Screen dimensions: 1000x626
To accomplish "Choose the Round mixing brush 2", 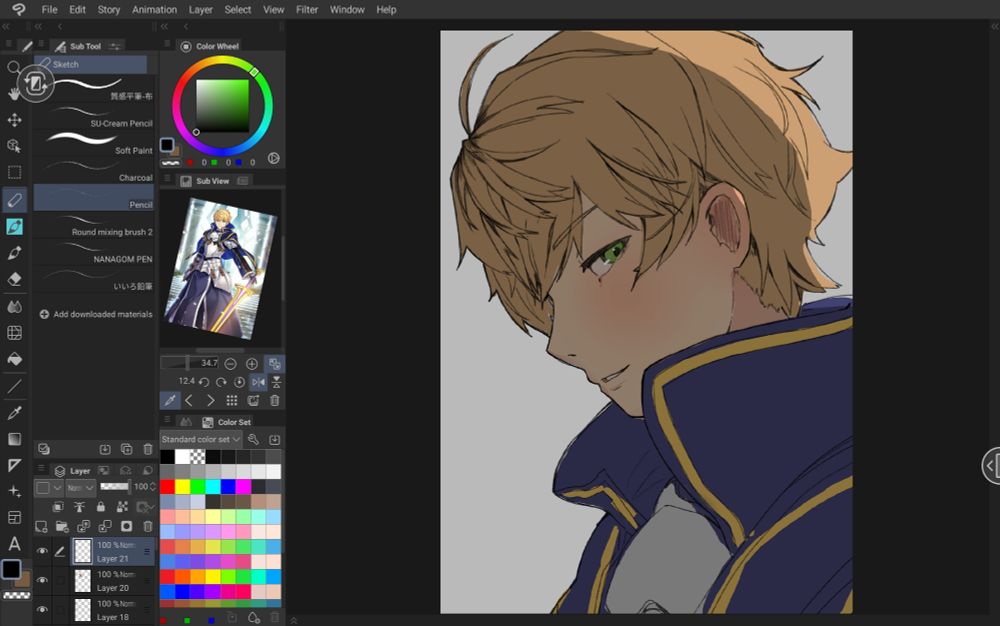I will pyautogui.click(x=94, y=225).
